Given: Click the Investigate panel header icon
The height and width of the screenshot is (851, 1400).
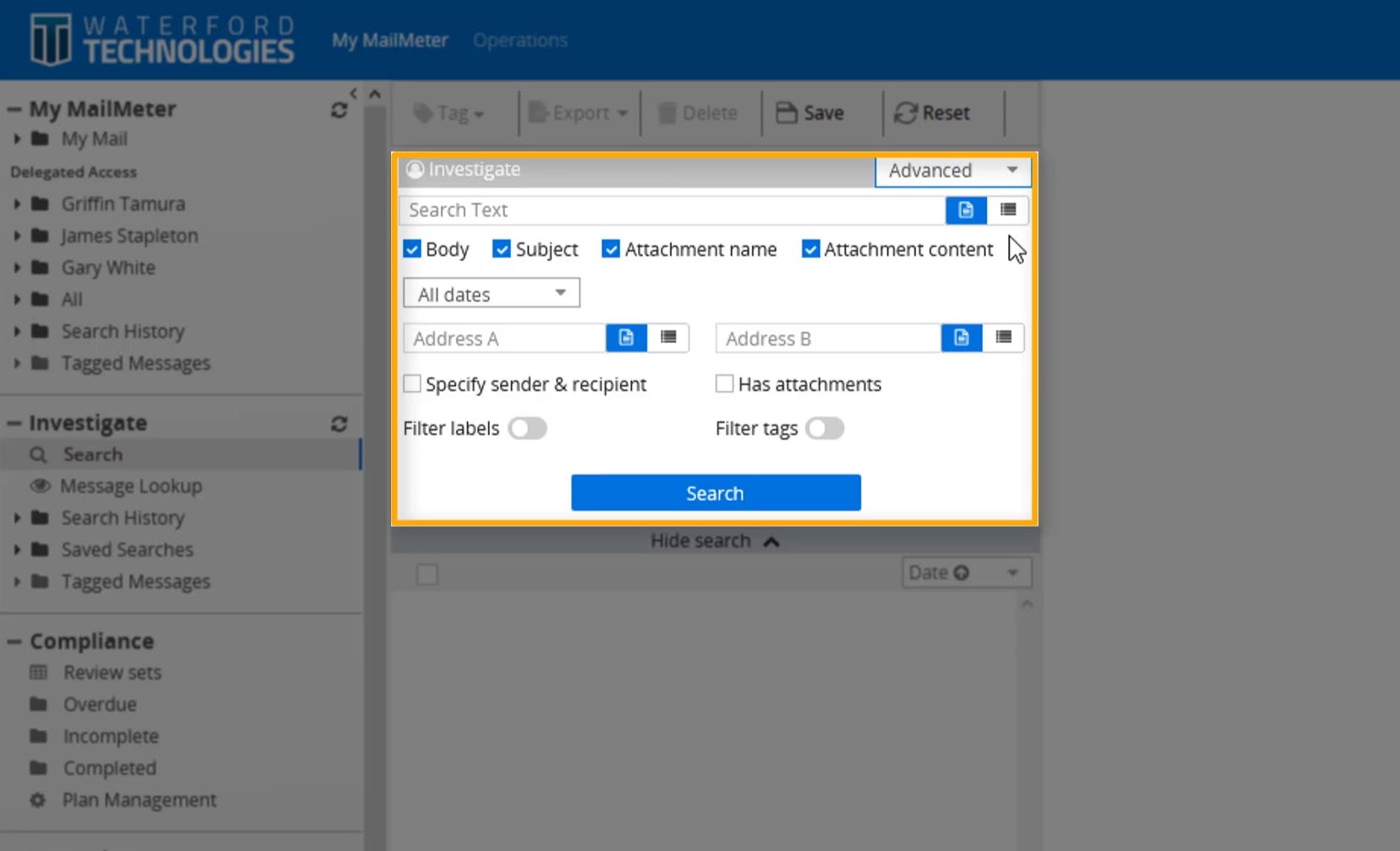Looking at the screenshot, I should pyautogui.click(x=415, y=169).
